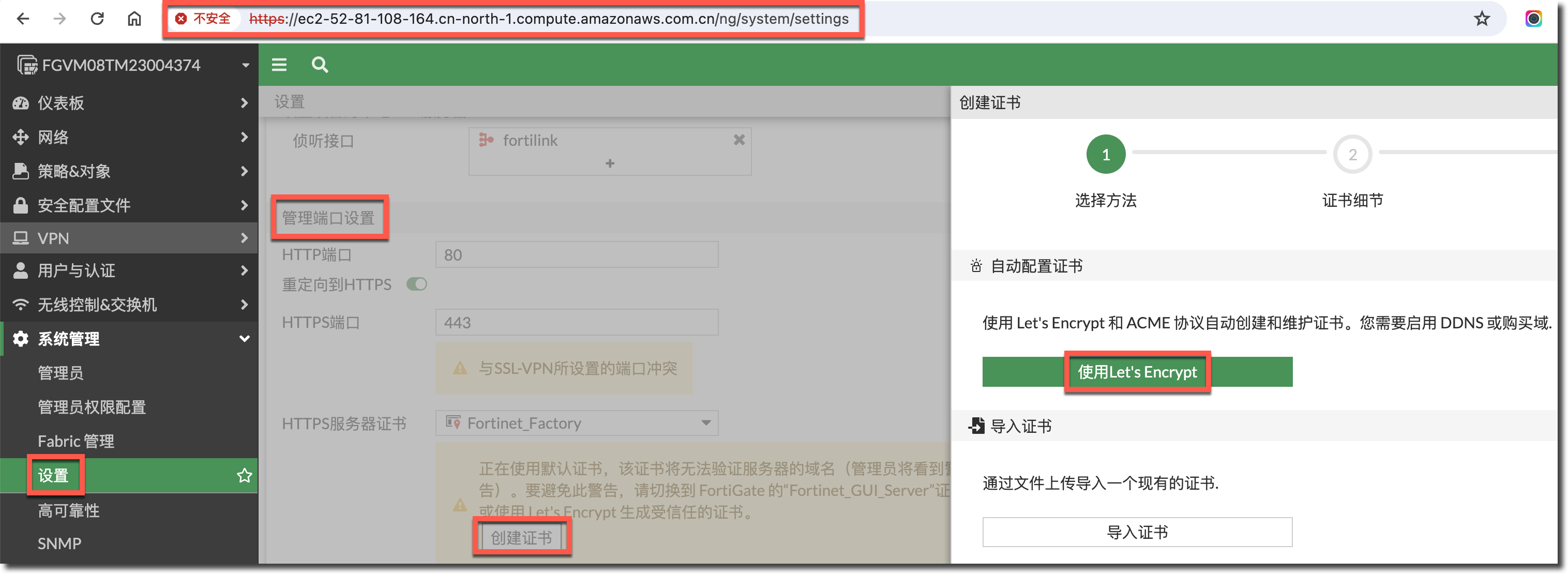Viewport: 1568px width, 574px height.
Task: Remove fortilink with the X icon
Action: tap(739, 140)
